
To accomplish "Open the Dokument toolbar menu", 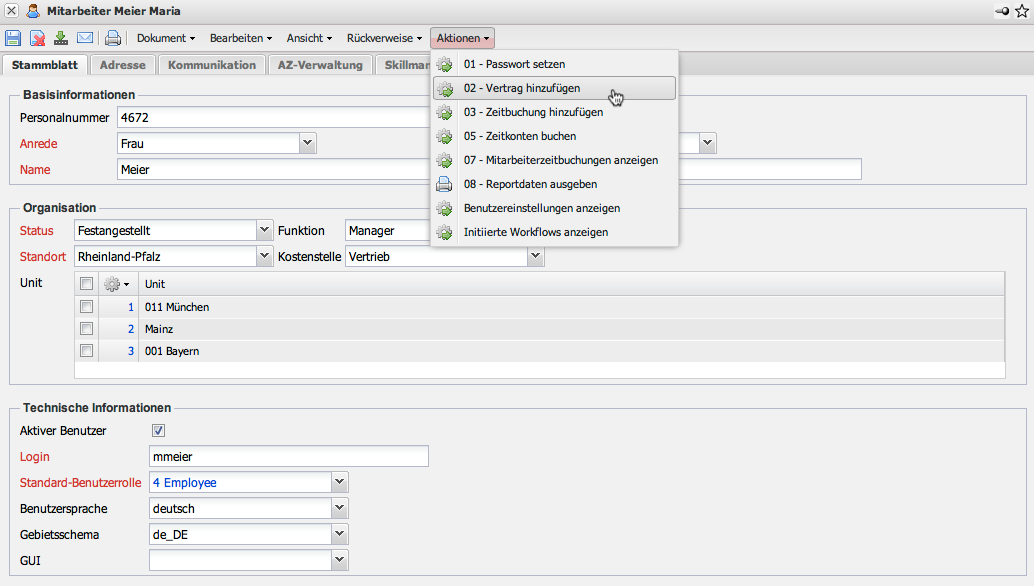I will tap(166, 38).
